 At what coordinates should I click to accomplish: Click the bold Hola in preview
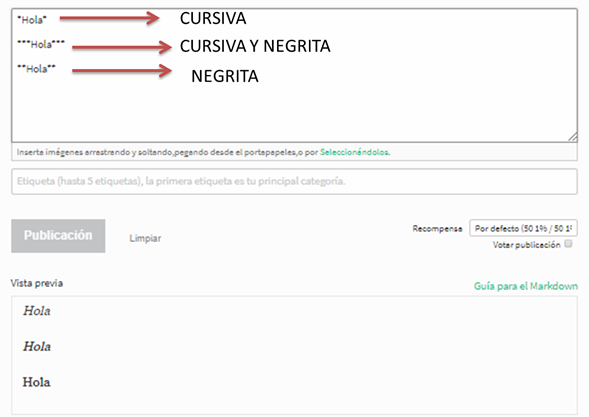[x=36, y=382]
